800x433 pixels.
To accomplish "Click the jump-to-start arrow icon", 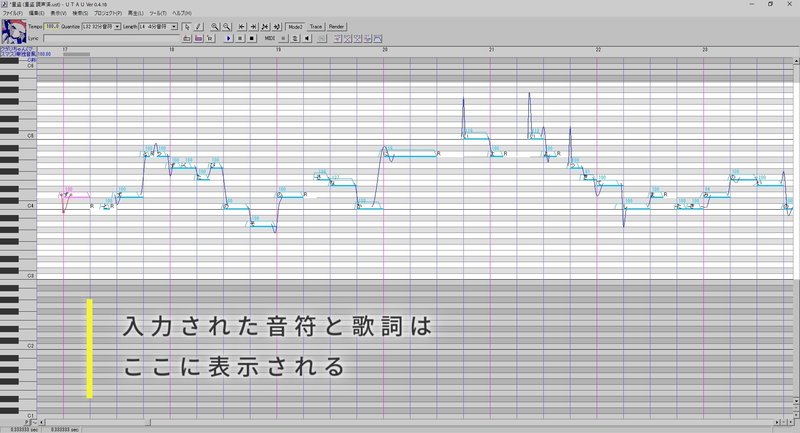I will (x=242, y=27).
